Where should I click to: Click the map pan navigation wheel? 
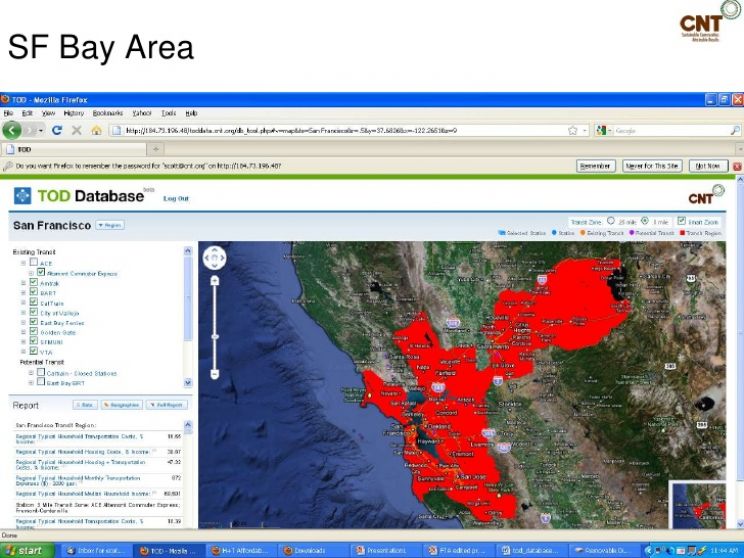point(214,258)
